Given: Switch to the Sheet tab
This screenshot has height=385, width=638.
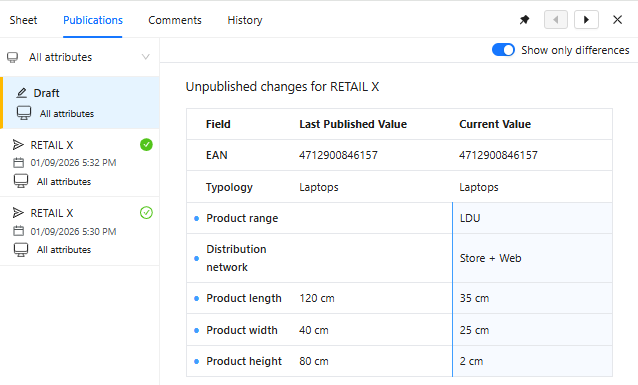Looking at the screenshot, I should coord(23,20).
